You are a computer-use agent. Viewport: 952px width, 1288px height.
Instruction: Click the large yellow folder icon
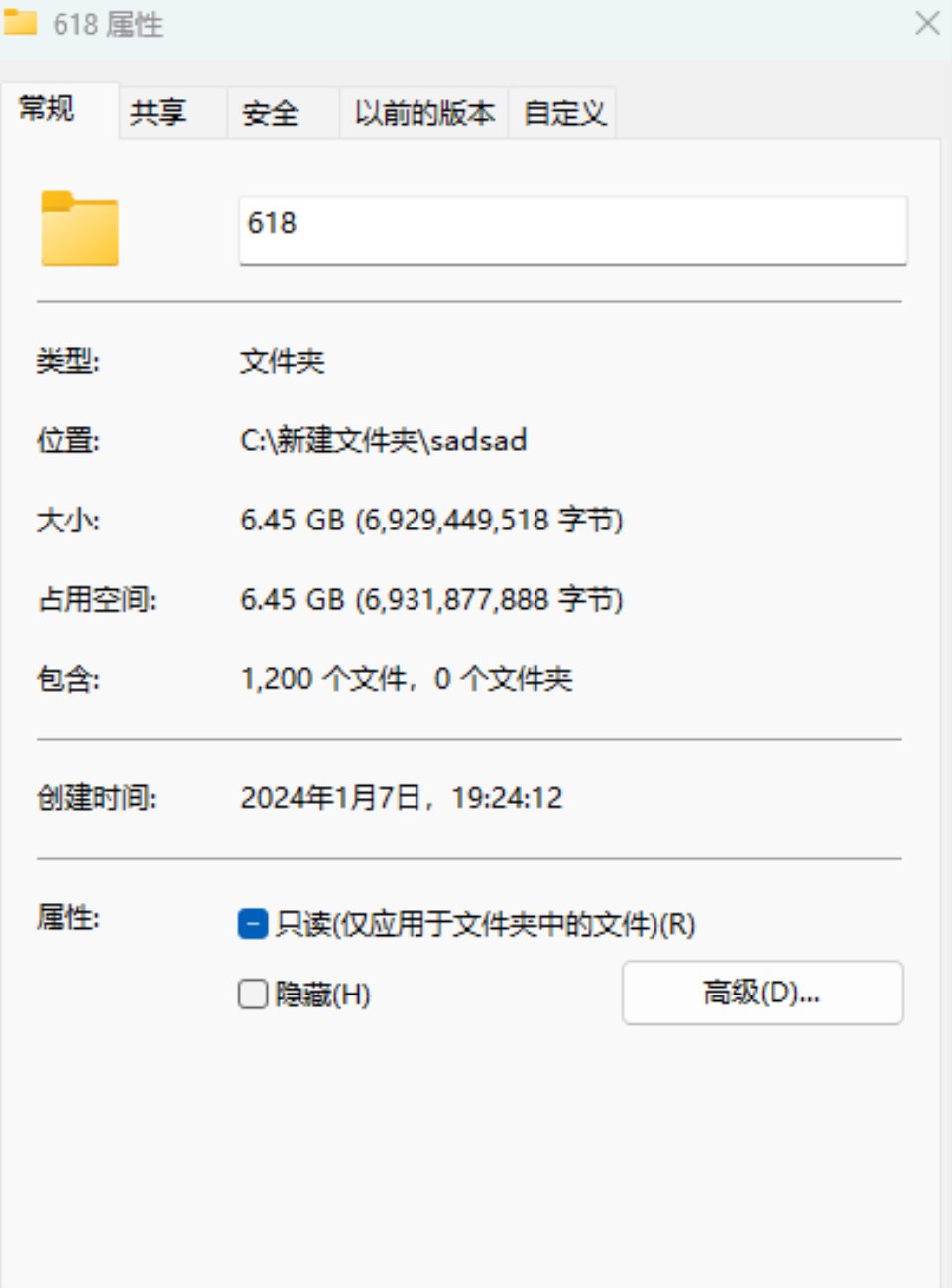79,229
